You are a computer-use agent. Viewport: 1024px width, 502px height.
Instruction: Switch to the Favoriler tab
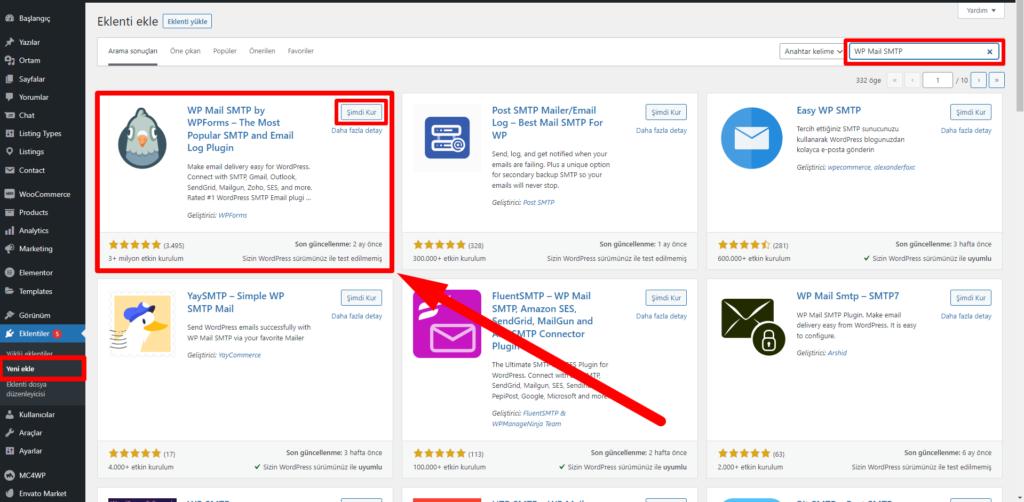click(300, 51)
